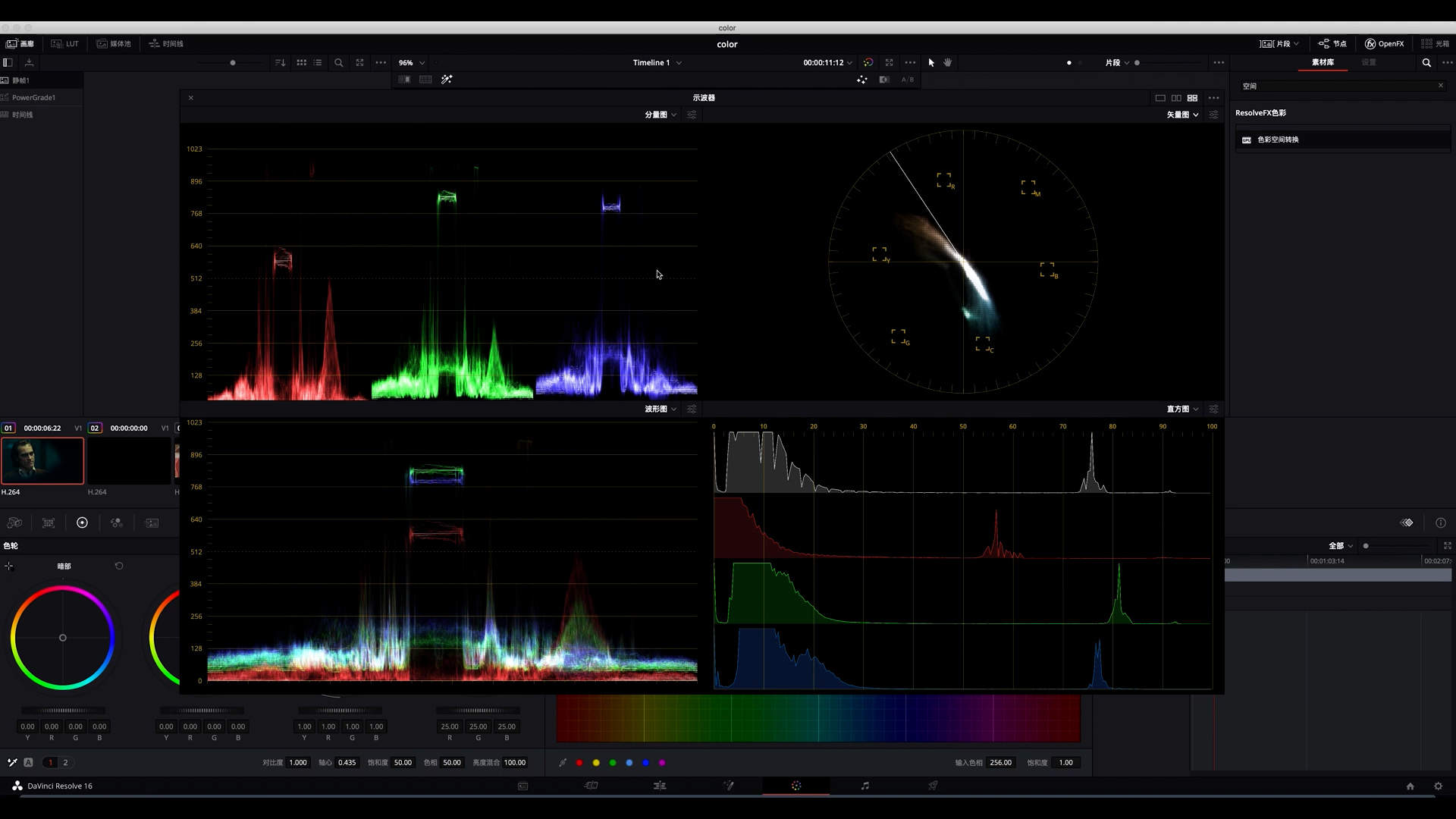Click the Deliver page rocket icon
The image size is (1456, 819).
click(933, 786)
